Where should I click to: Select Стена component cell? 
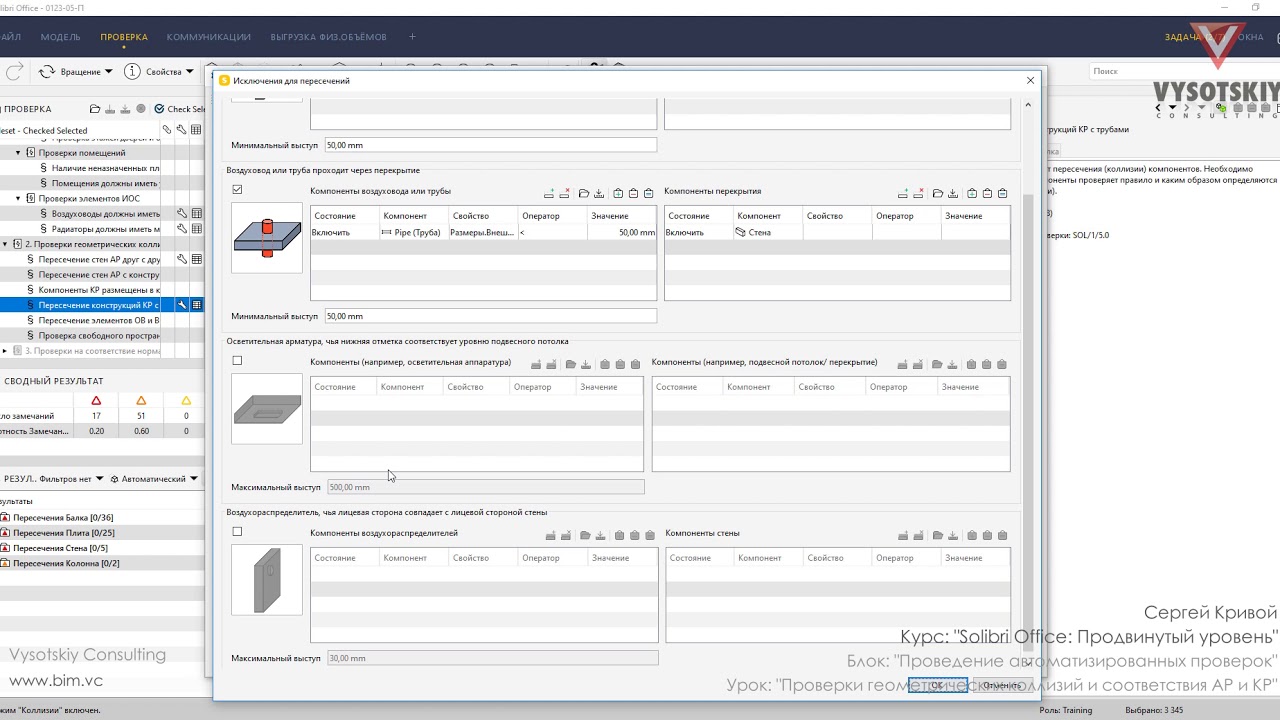click(768, 232)
